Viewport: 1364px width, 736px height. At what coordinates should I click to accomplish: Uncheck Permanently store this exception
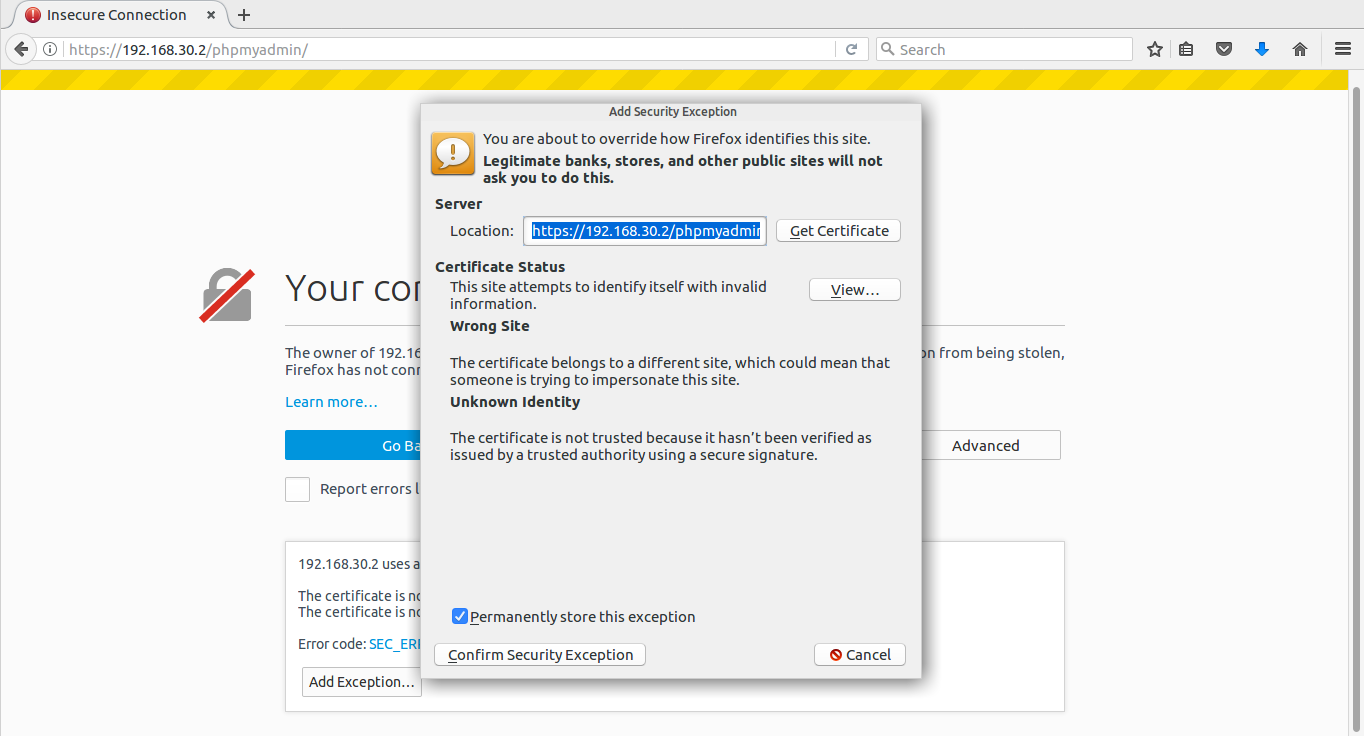[460, 616]
